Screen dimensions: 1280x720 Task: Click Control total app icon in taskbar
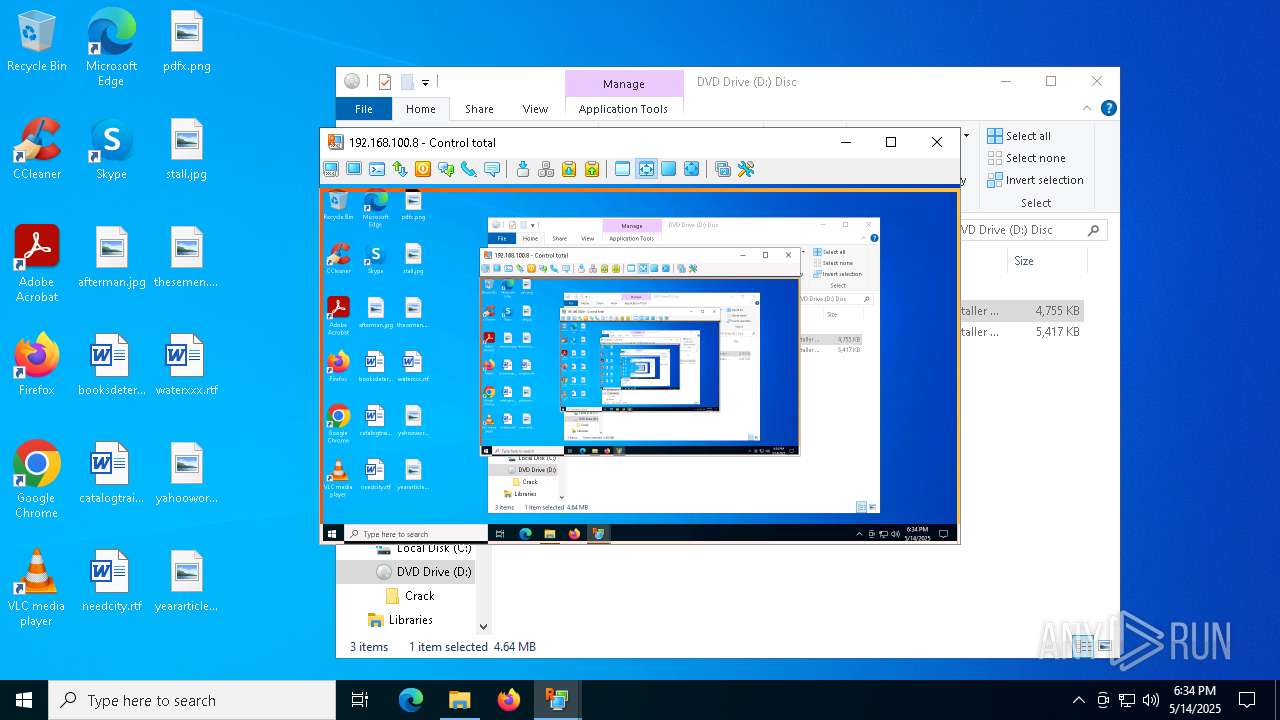(556, 700)
